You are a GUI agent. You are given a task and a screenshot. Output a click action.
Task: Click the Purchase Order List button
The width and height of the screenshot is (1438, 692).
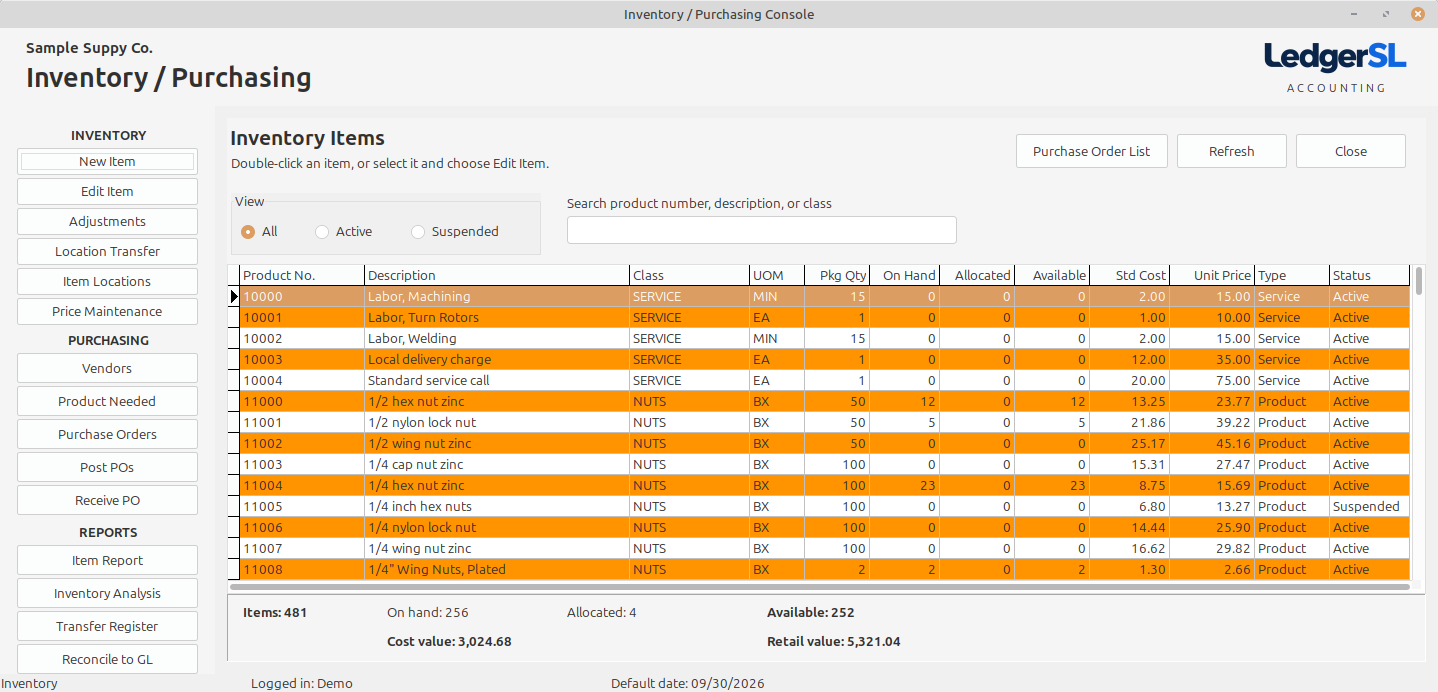click(x=1091, y=151)
